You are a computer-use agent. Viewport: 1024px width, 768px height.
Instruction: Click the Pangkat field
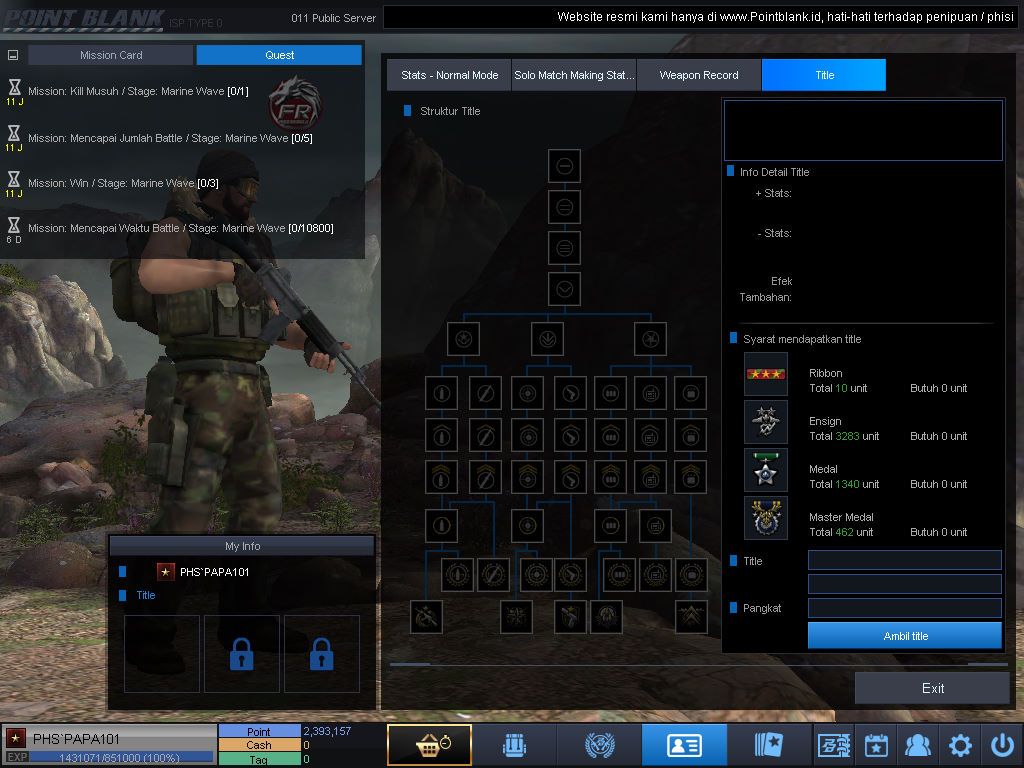(905, 608)
